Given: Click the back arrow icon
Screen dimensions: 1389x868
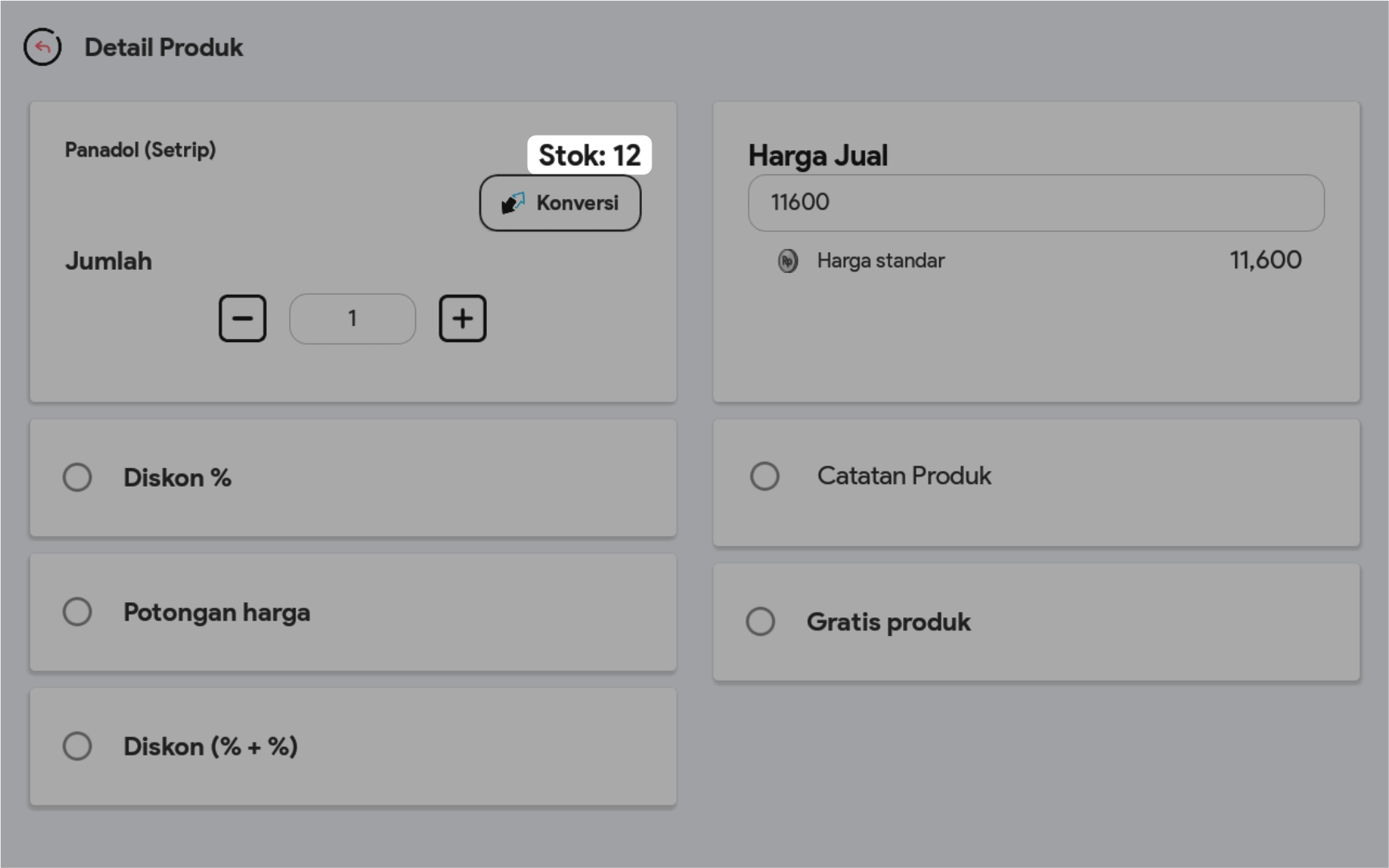Looking at the screenshot, I should [x=43, y=47].
